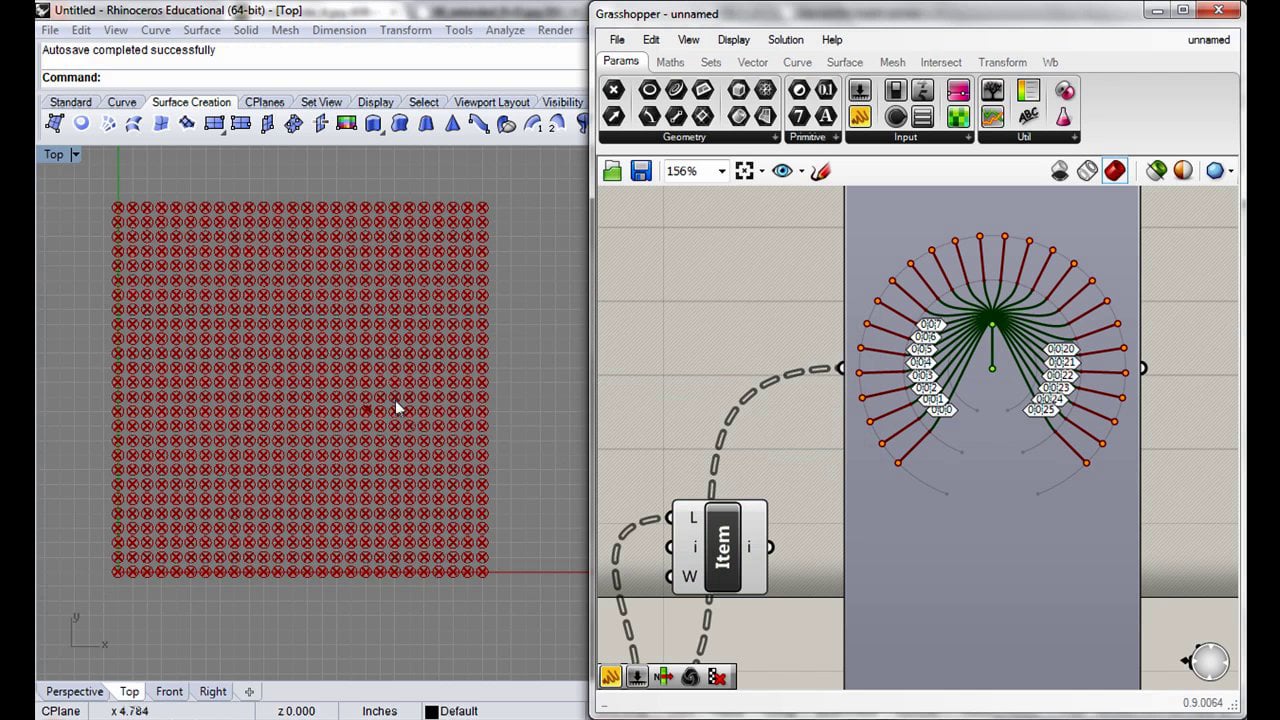This screenshot has height=720, width=1280.
Task: Select the ABC text tag icon
Action: click(x=1028, y=116)
